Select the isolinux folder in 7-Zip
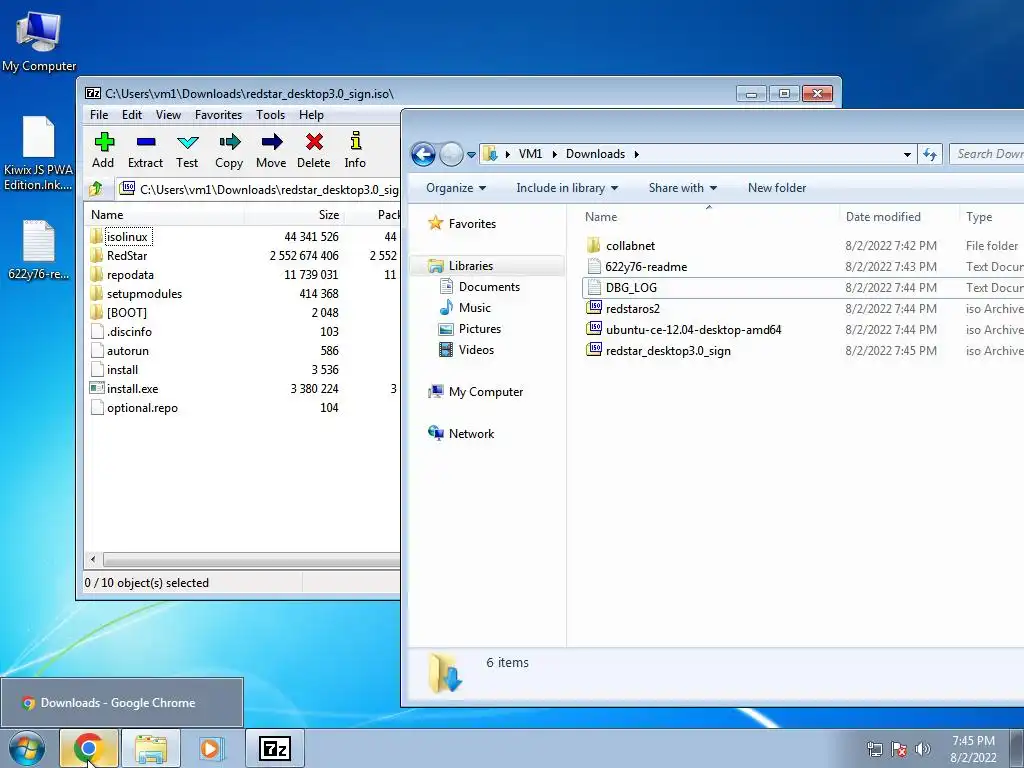 128,236
